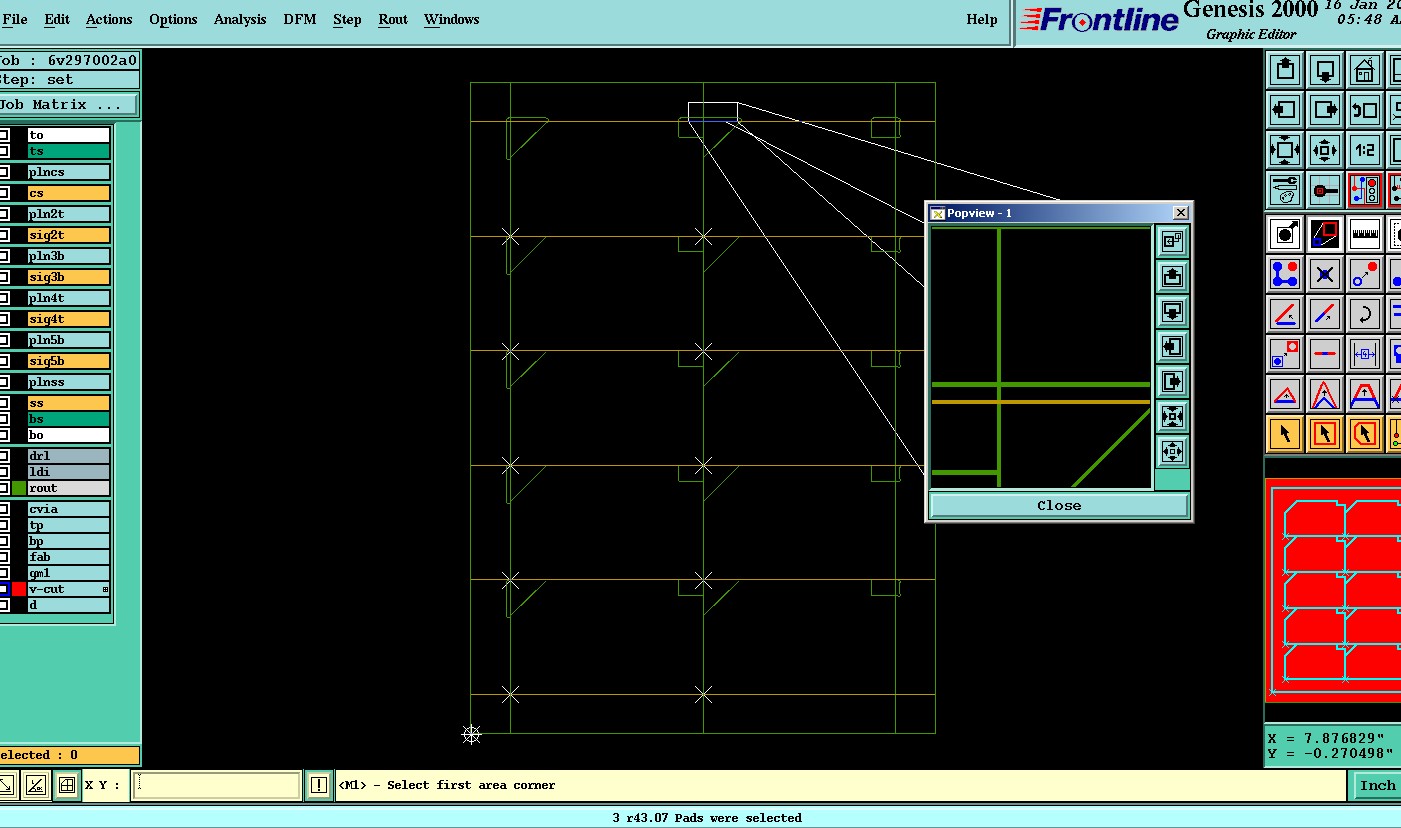
Task: Toggle the checkbox for the cs layer
Action: (x=4, y=193)
